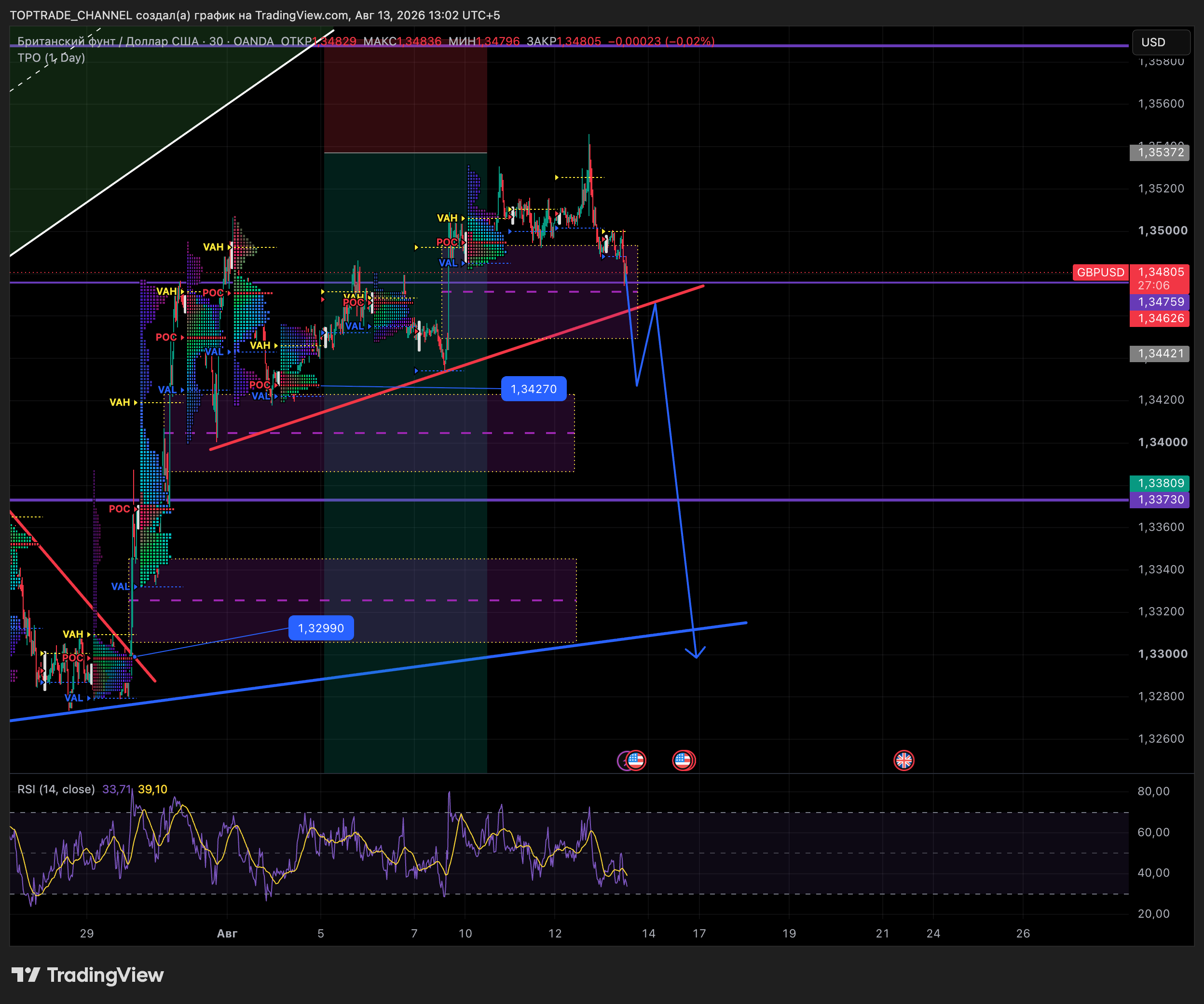Click the 1,32600 price scale tick
Image resolution: width=1204 pixels, height=1004 pixels.
1161,739
